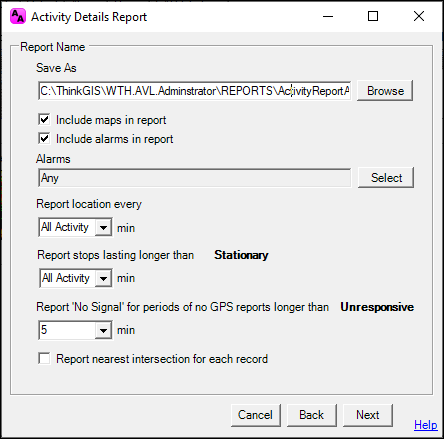
Task: Click the Select alarms button
Action: (386, 178)
